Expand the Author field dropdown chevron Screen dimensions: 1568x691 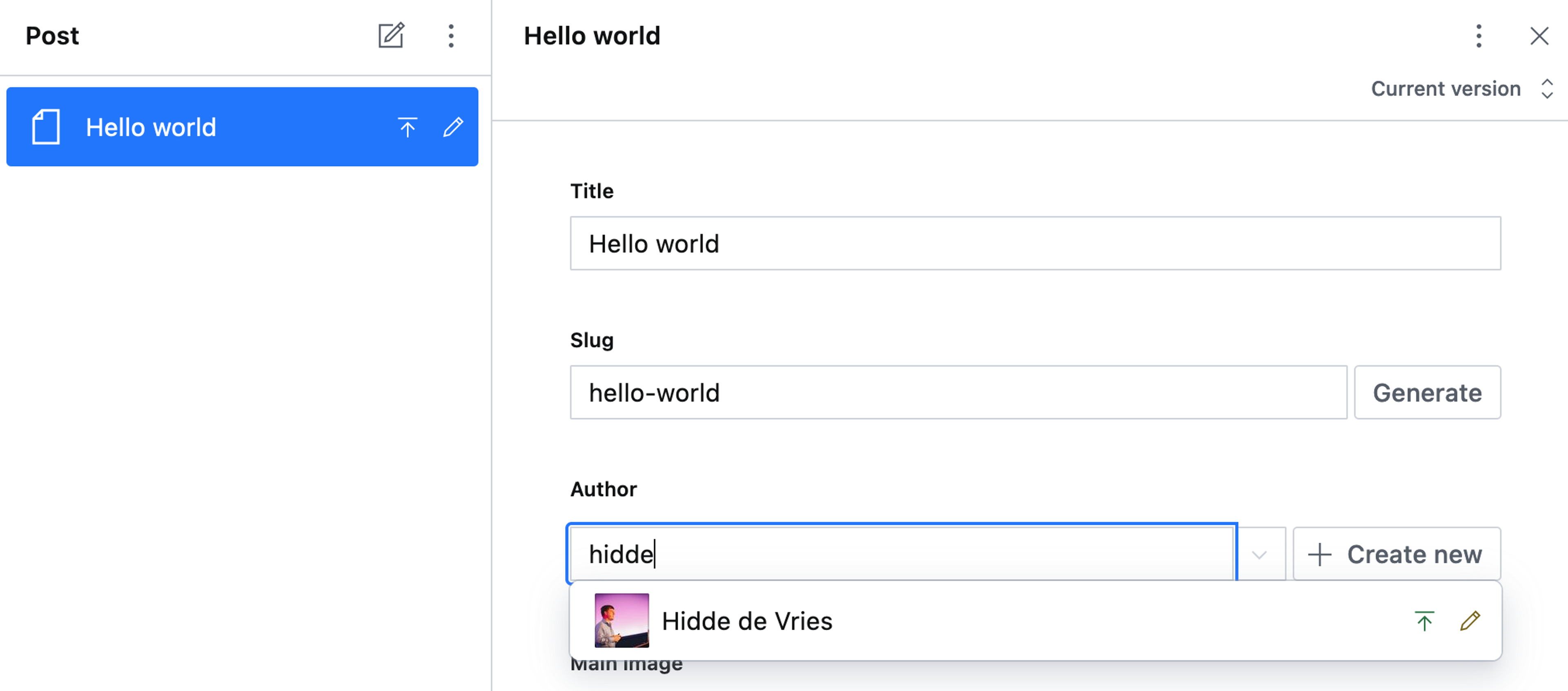coord(1259,554)
